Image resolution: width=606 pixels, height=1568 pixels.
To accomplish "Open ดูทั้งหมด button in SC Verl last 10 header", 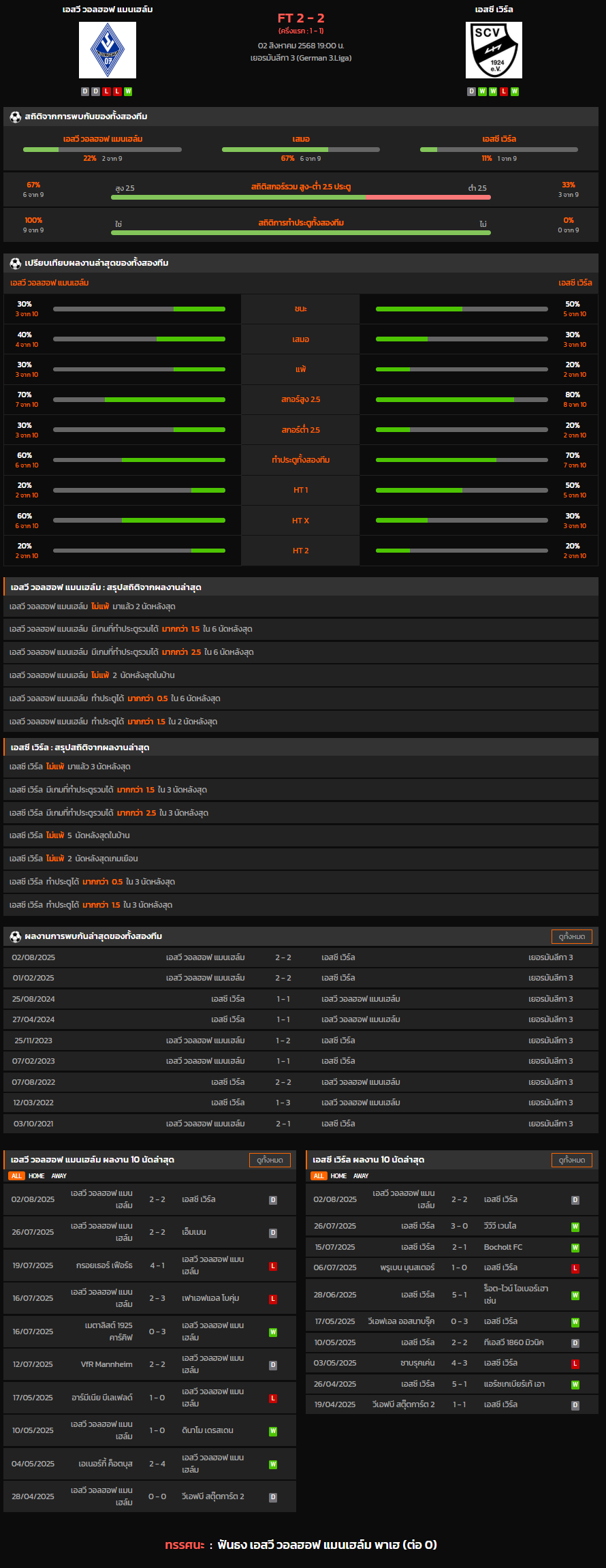I will click(x=572, y=1160).
